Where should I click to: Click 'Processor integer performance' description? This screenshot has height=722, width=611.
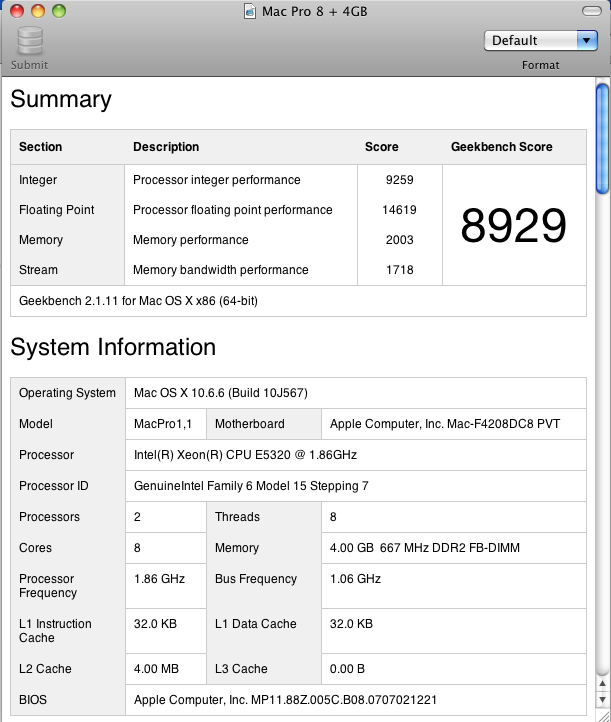click(216, 180)
